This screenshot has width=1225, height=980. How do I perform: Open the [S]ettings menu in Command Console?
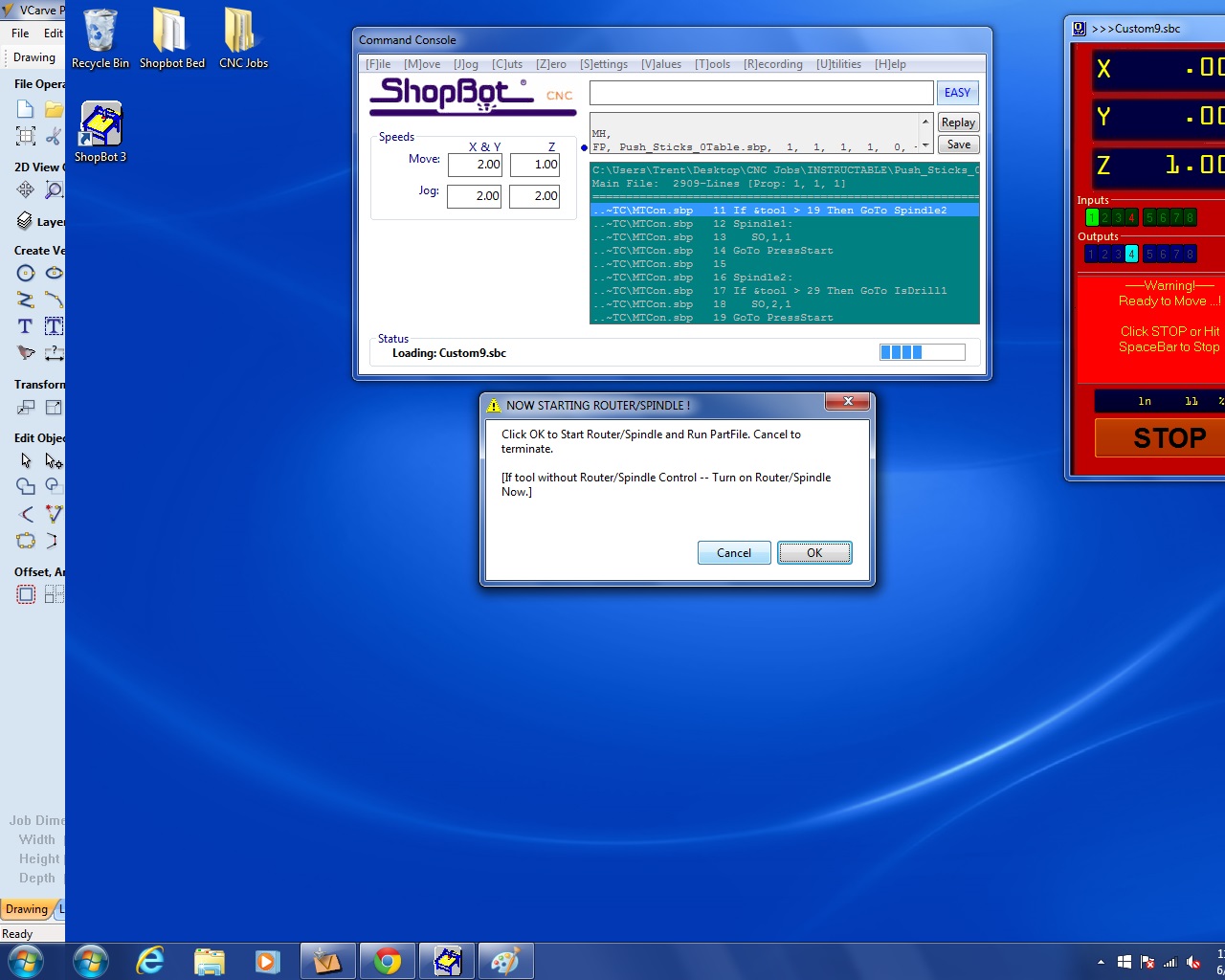[604, 64]
